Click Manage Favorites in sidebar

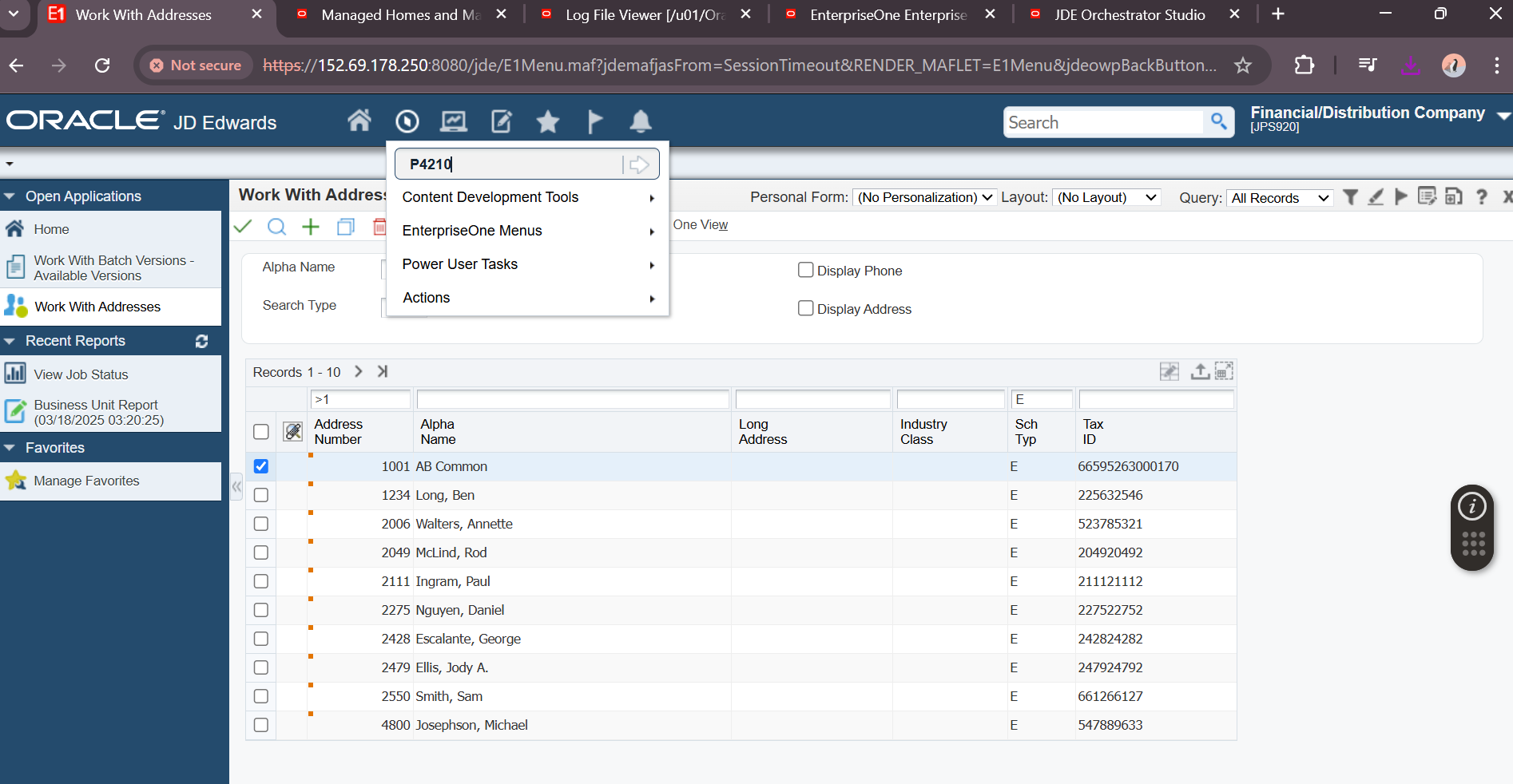pyautogui.click(x=86, y=481)
